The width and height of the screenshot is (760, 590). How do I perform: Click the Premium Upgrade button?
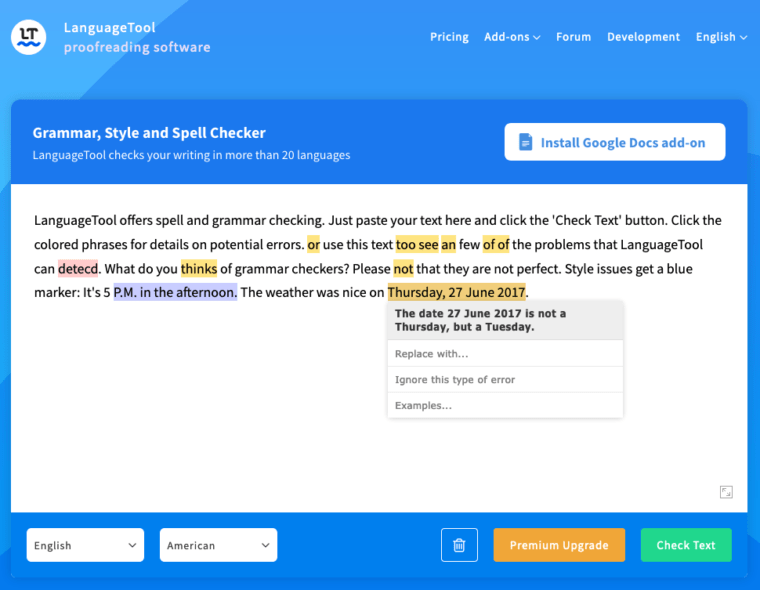tap(558, 545)
